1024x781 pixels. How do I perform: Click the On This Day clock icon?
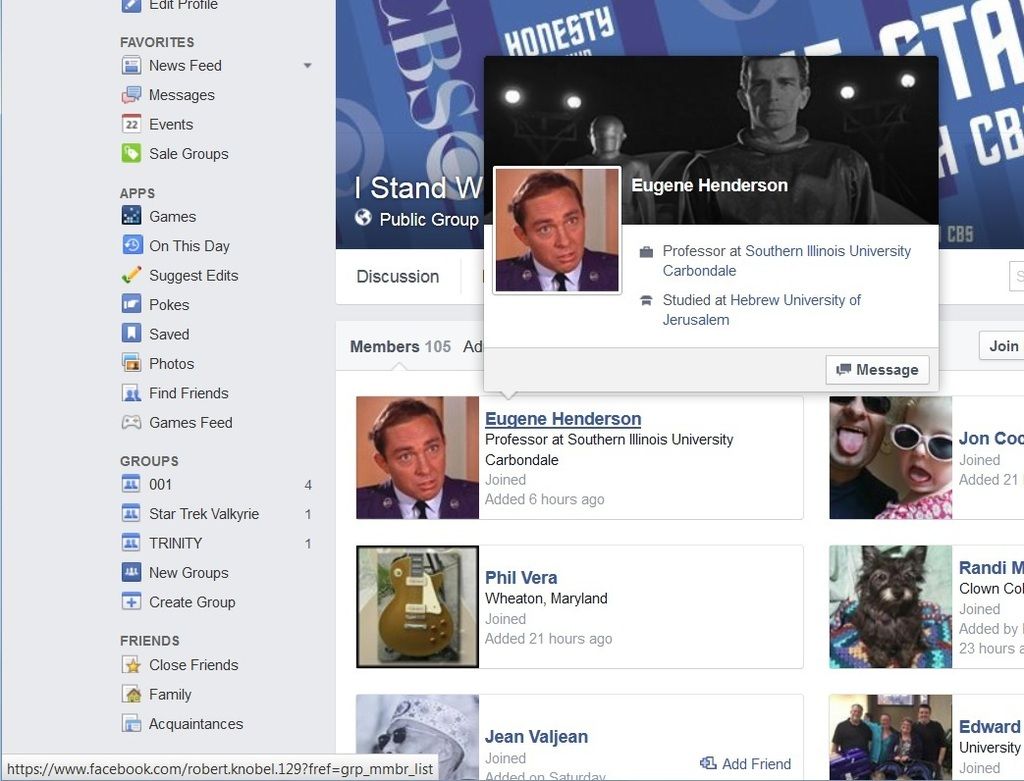point(131,246)
